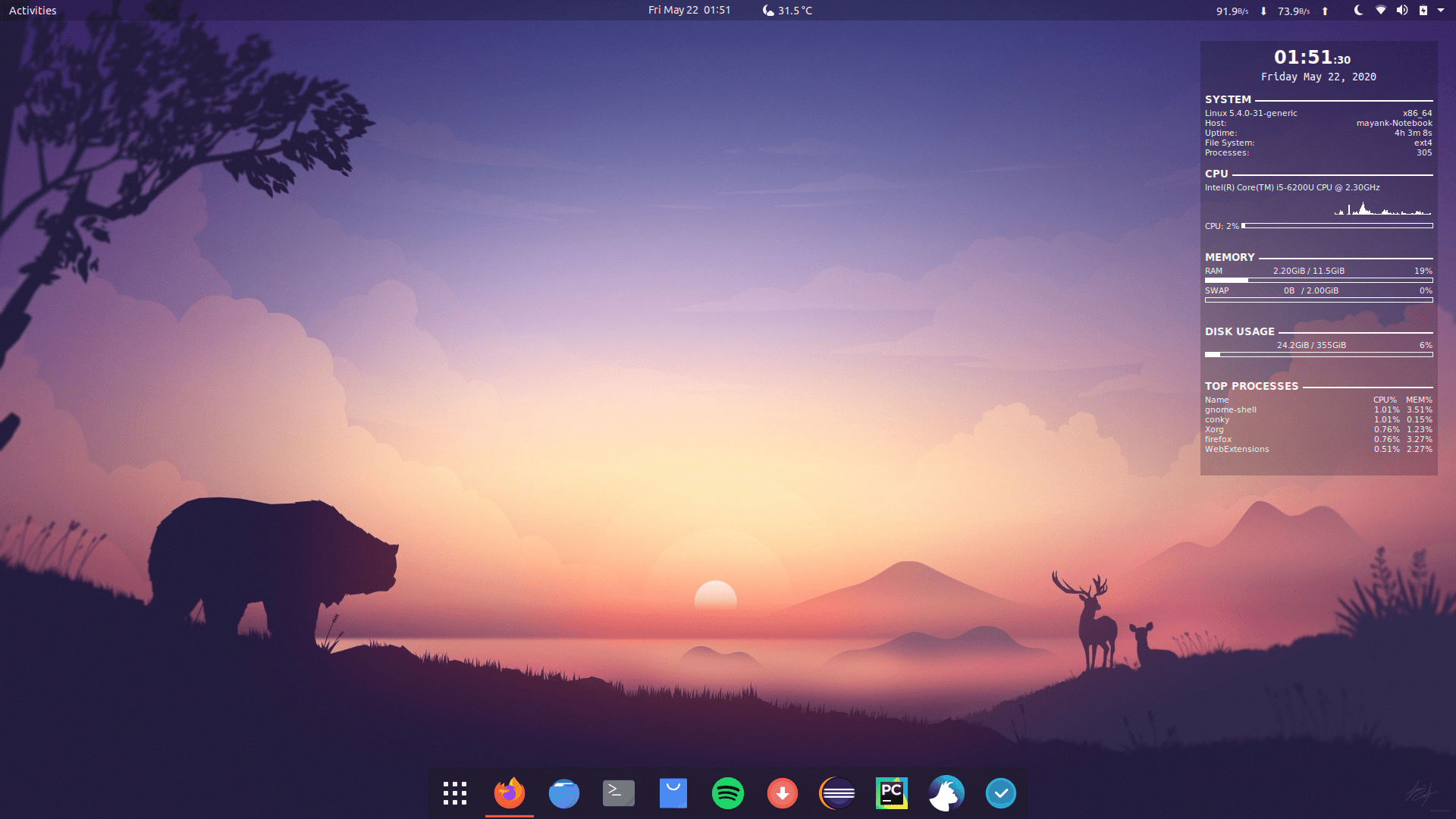Click the upload speed arrow indicator

(x=1325, y=11)
